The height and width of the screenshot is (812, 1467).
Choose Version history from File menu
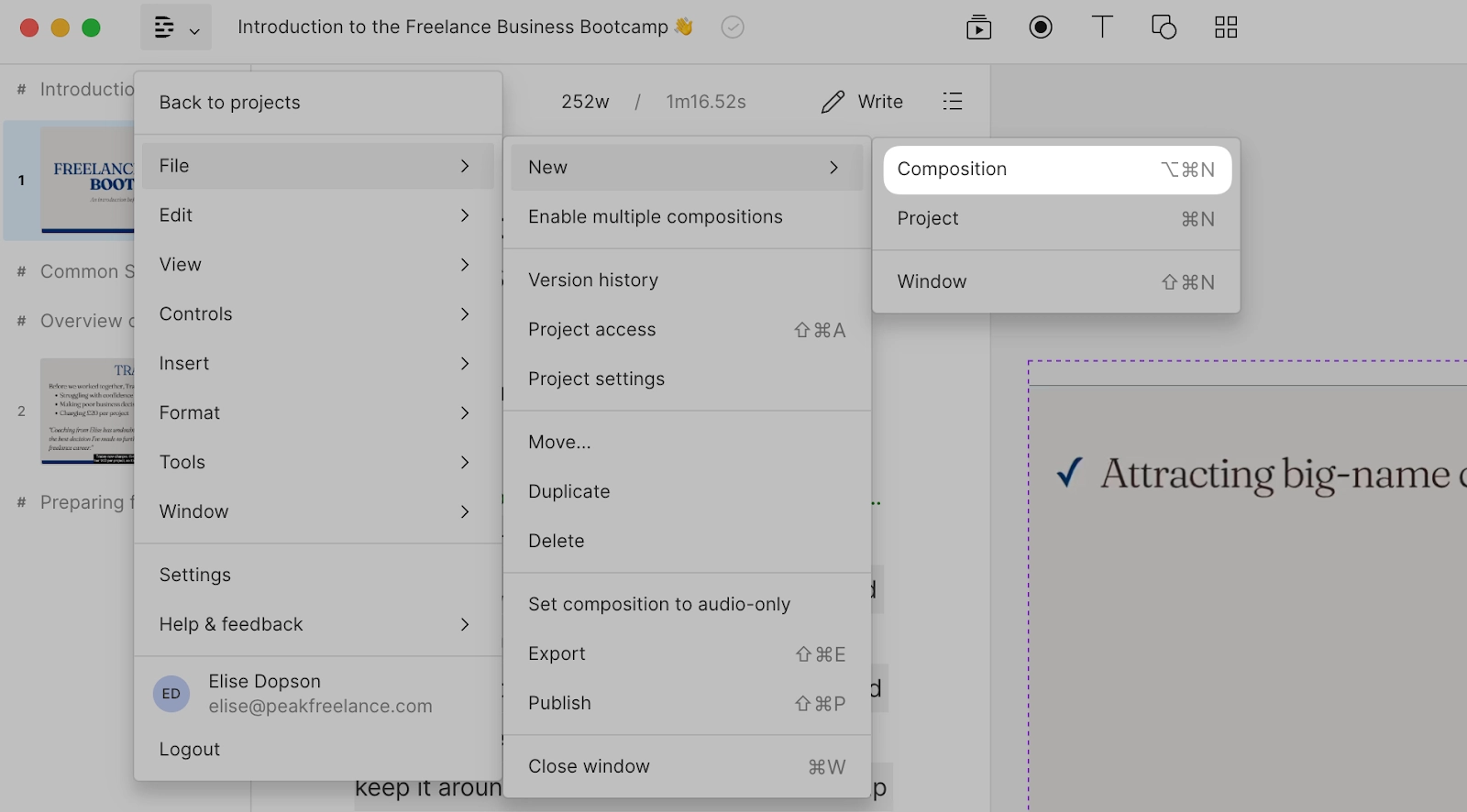pos(592,280)
